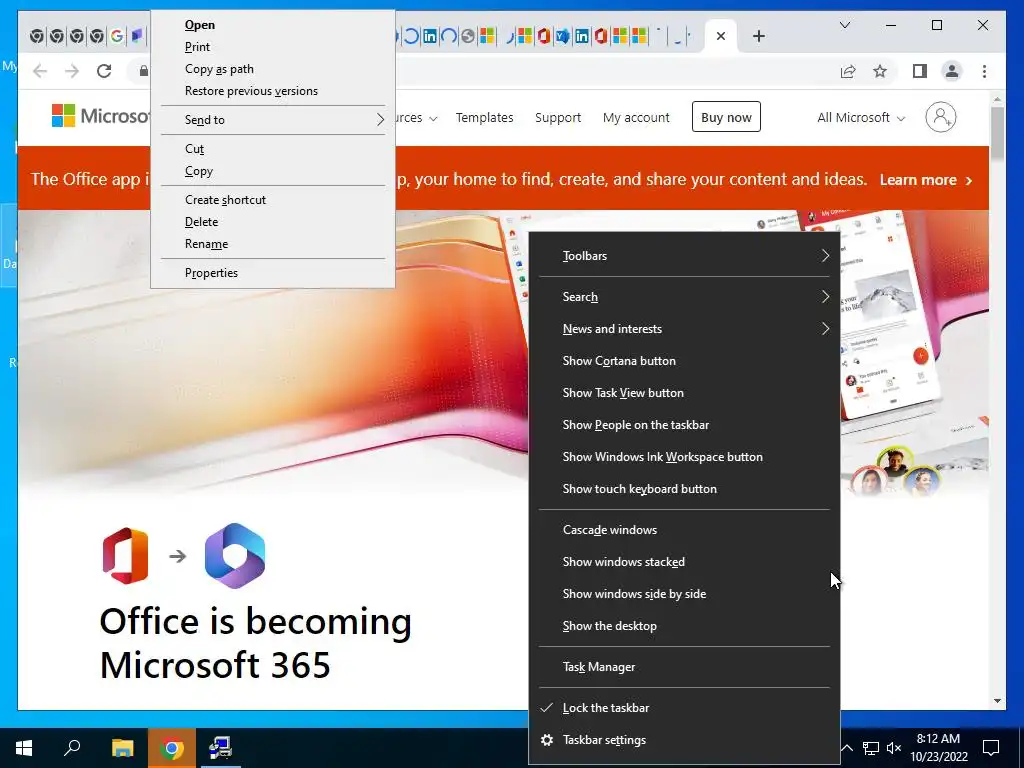Click the sign-in account circle icon
Viewport: 1024px width, 768px height.
940,118
